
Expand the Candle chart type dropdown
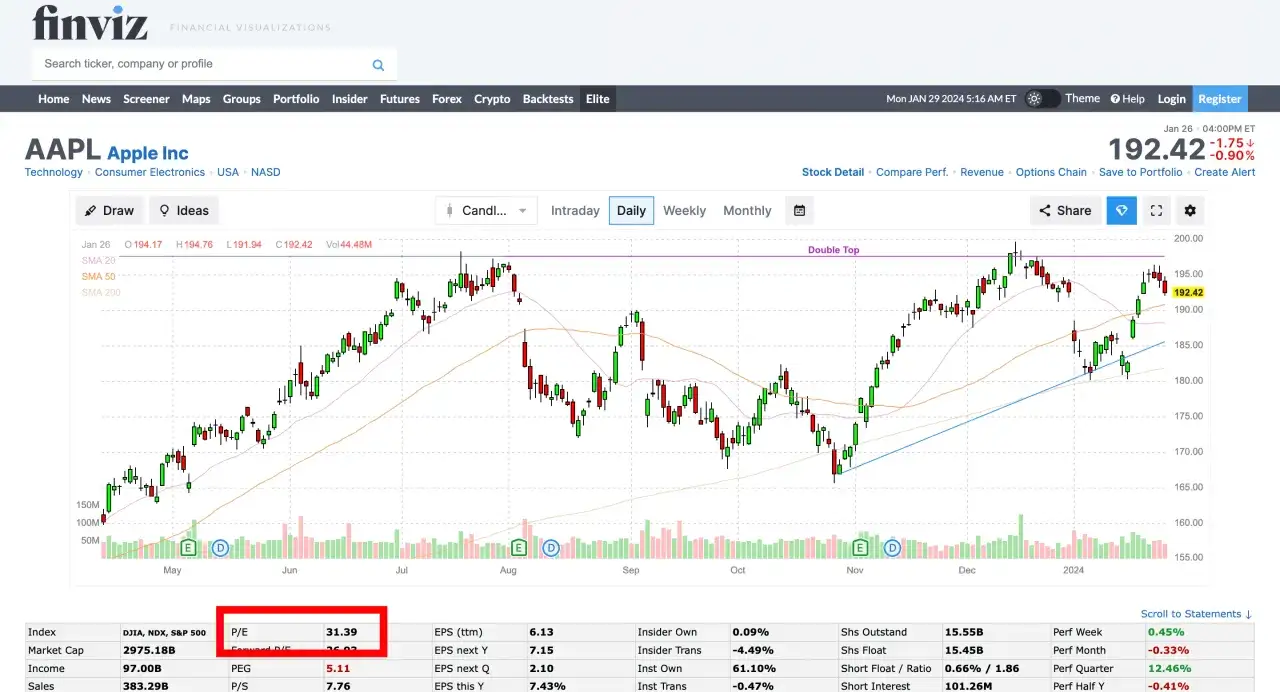486,211
